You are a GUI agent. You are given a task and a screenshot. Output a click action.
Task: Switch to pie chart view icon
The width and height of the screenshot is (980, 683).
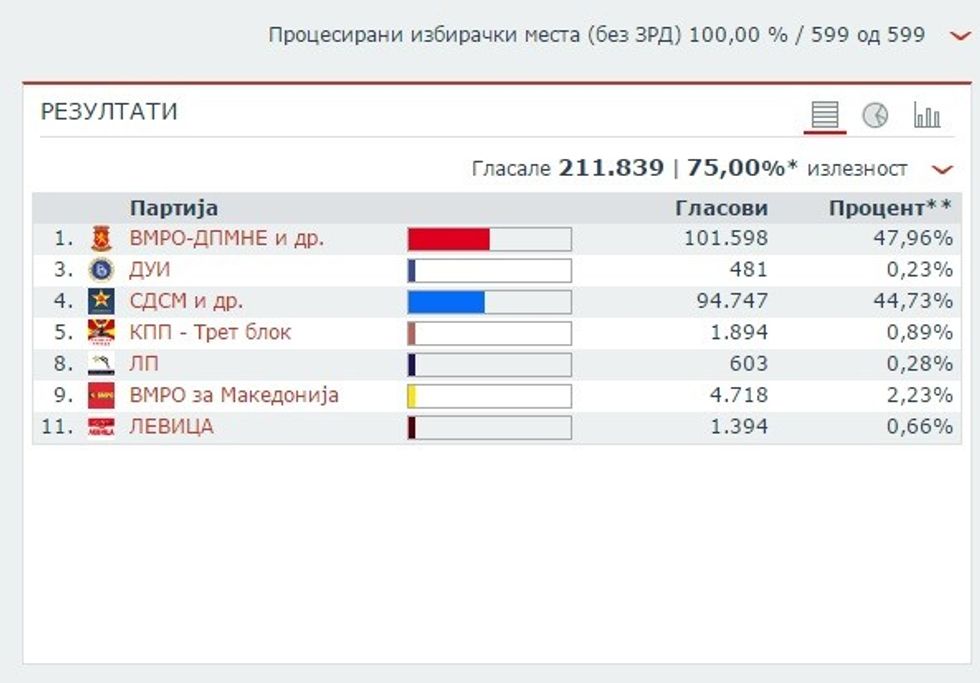click(875, 115)
